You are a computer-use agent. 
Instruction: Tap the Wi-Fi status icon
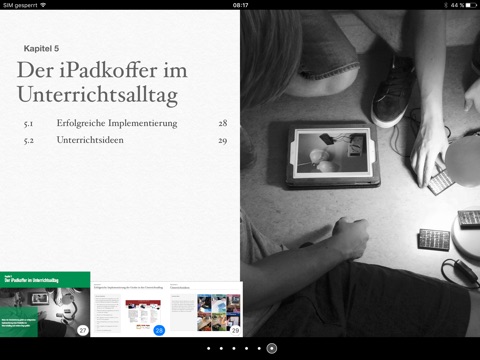(43, 5)
